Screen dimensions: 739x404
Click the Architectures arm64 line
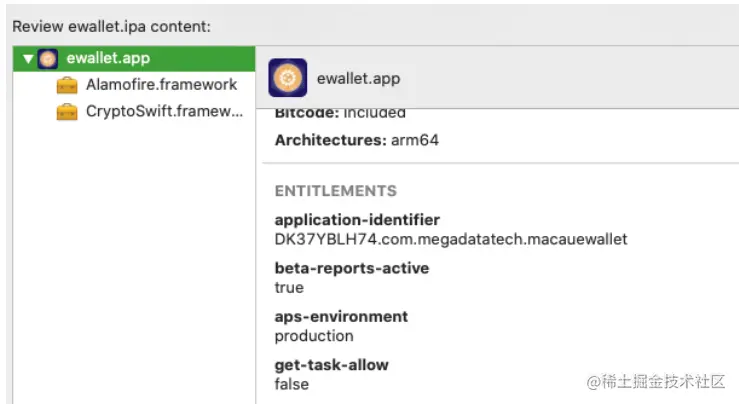[x=356, y=141]
